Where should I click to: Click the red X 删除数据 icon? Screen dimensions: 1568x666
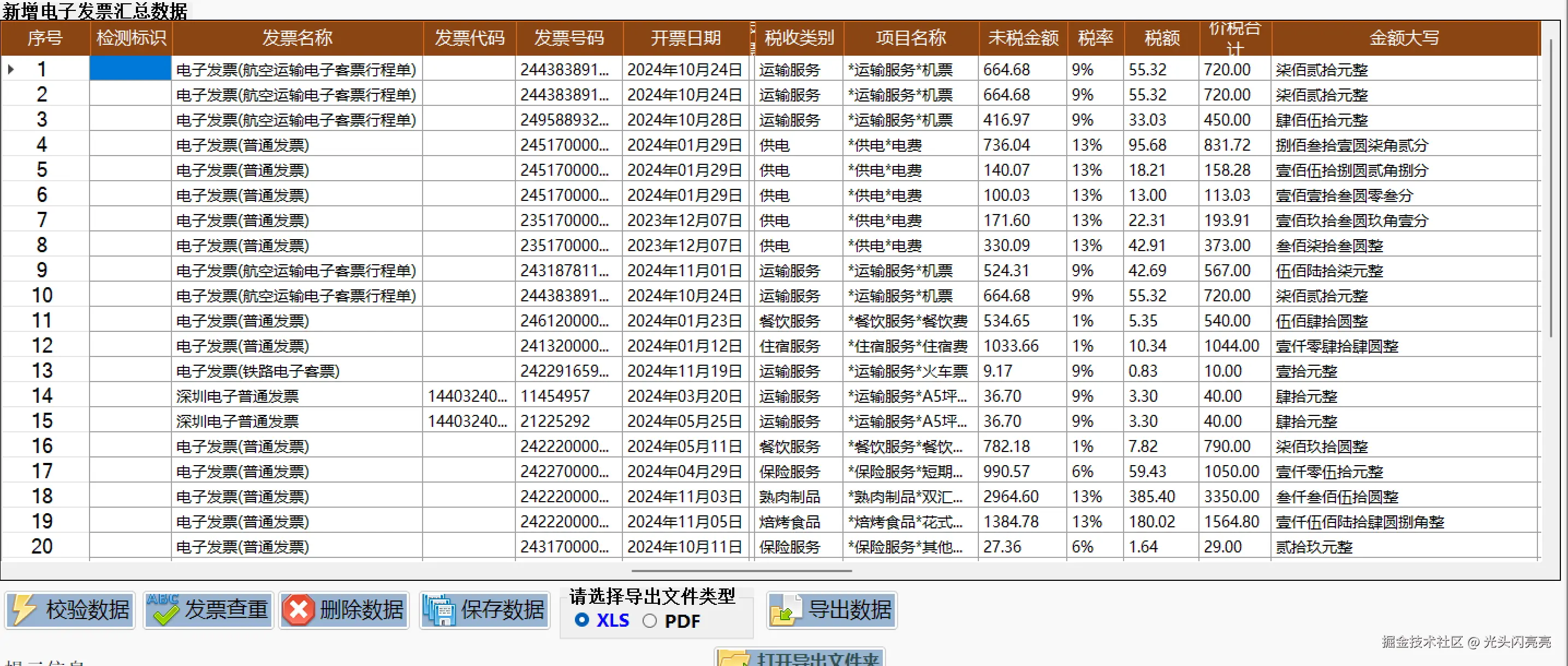pyautogui.click(x=299, y=610)
